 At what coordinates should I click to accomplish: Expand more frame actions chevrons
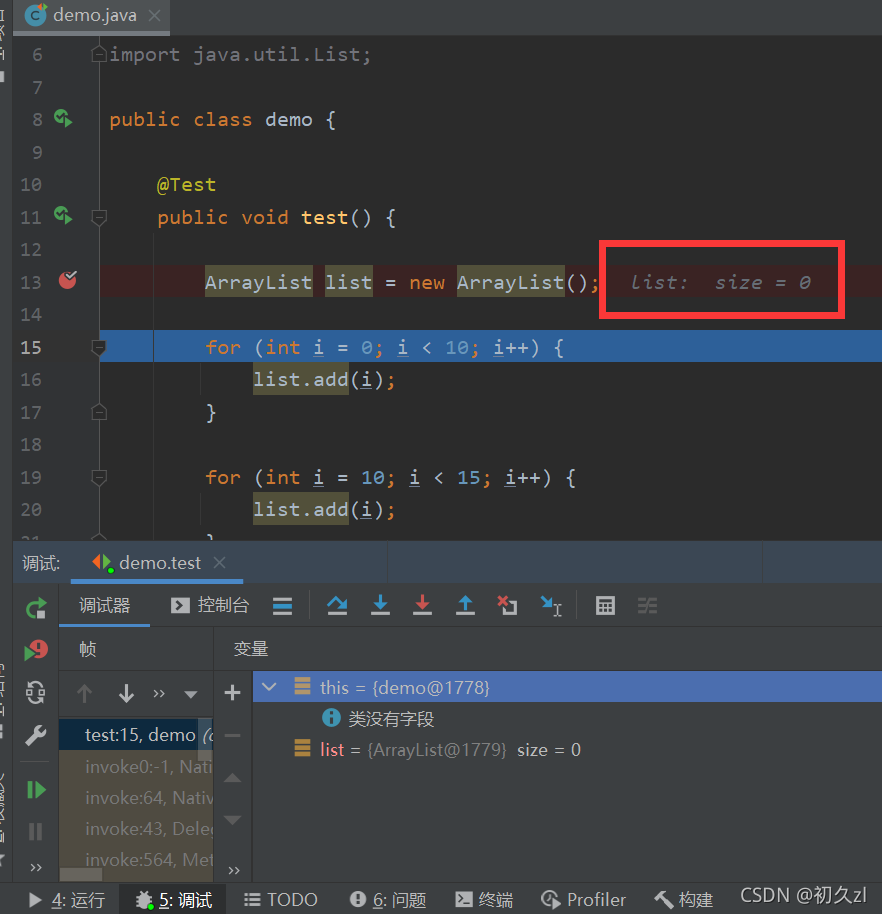pyautogui.click(x=159, y=693)
